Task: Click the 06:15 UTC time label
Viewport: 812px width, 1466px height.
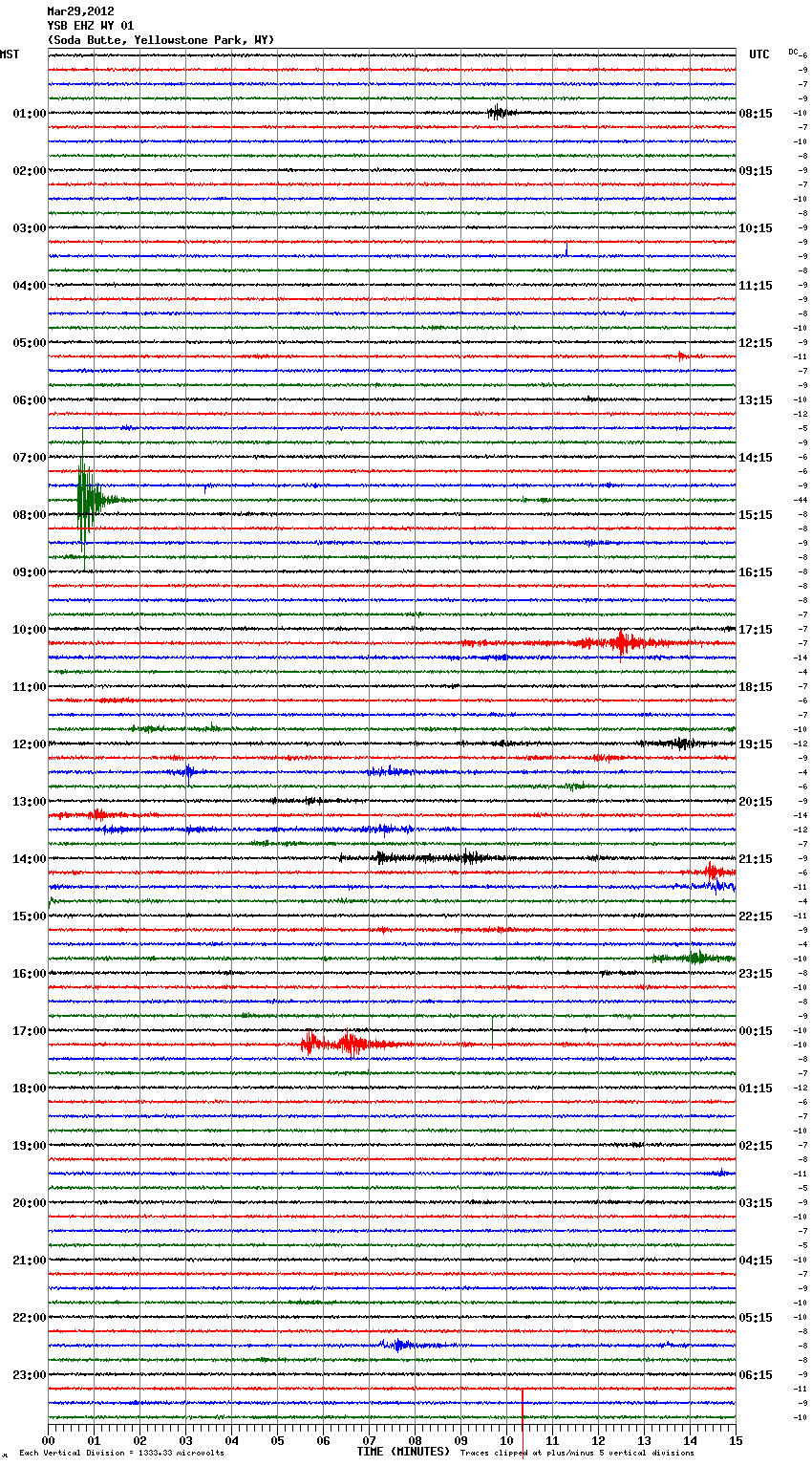Action: pyautogui.click(x=756, y=1375)
